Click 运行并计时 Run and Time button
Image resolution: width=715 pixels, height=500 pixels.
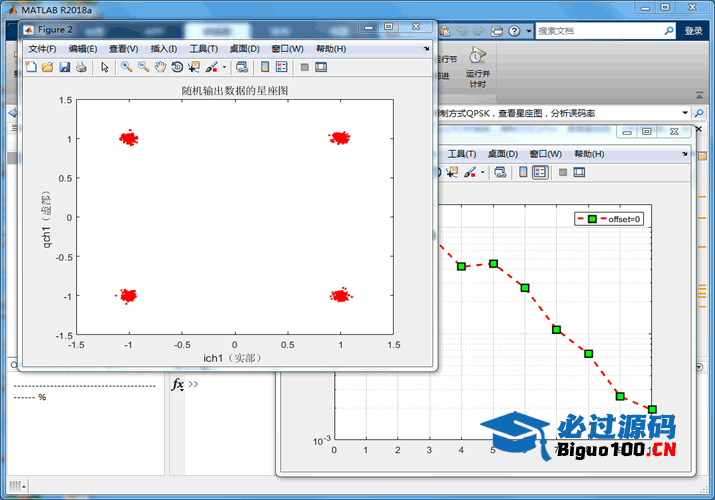click(477, 67)
